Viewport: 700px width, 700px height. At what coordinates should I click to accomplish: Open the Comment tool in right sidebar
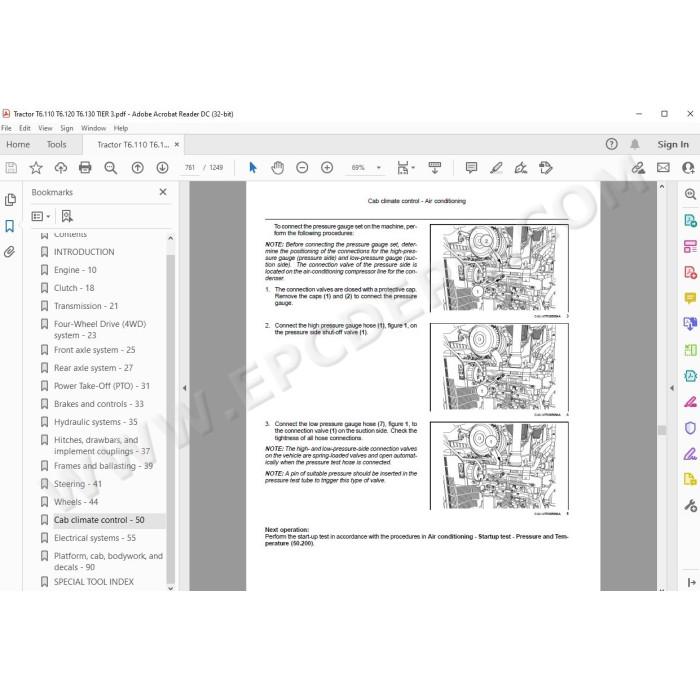coord(690,298)
